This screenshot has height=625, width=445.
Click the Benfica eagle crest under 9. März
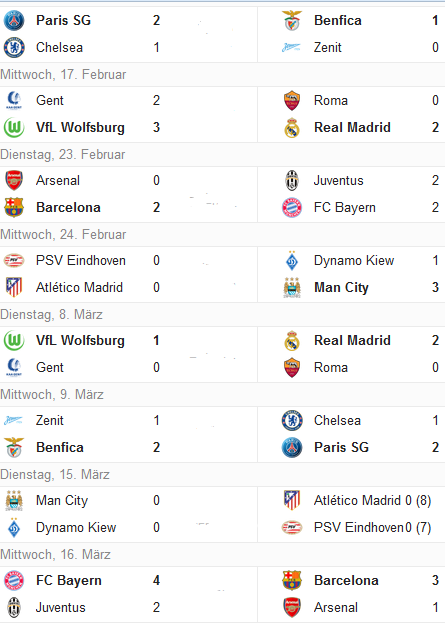14,448
